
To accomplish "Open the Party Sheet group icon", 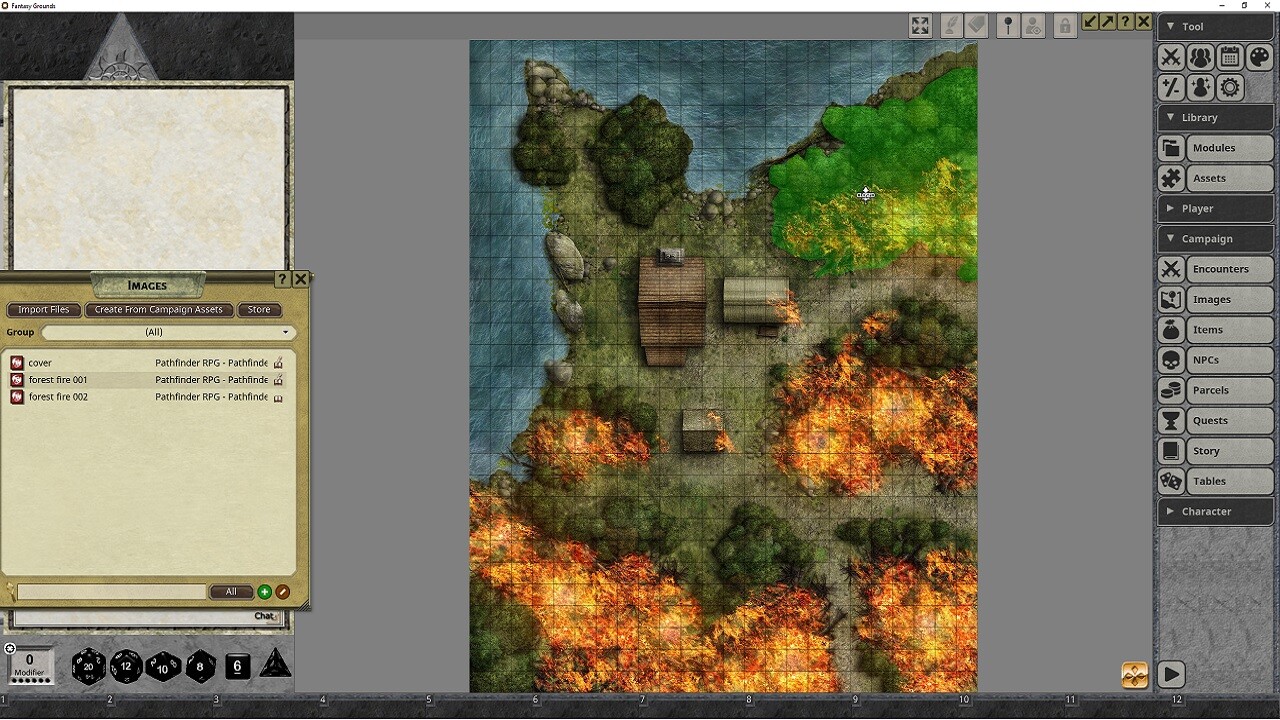I will 1200,57.
